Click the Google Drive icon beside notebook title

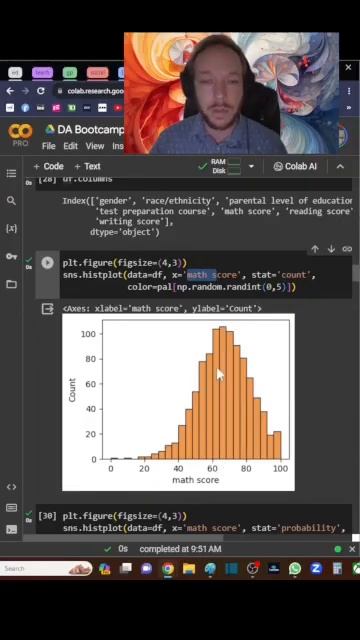(x=50, y=130)
